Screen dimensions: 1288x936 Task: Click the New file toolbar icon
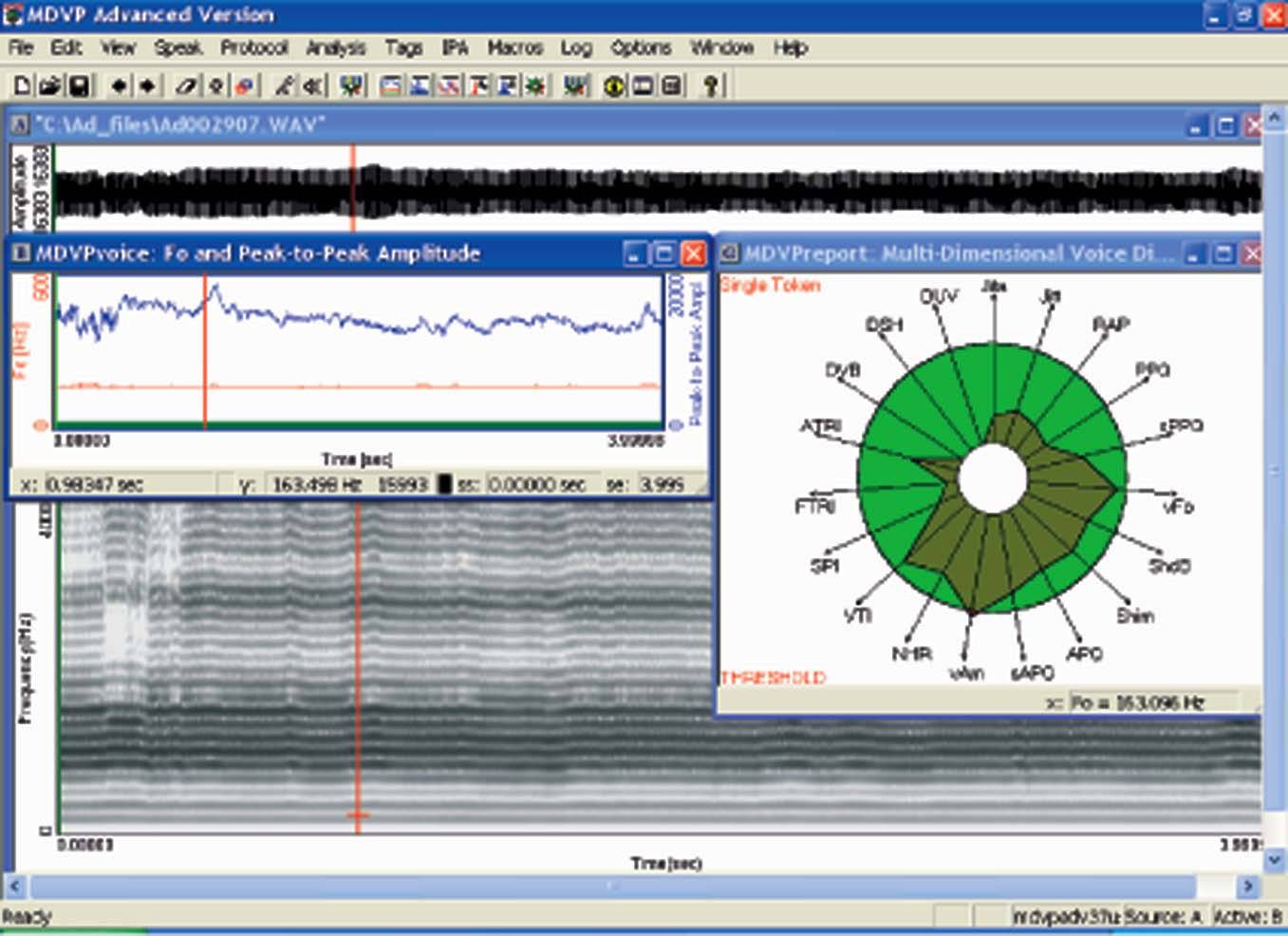pos(20,86)
